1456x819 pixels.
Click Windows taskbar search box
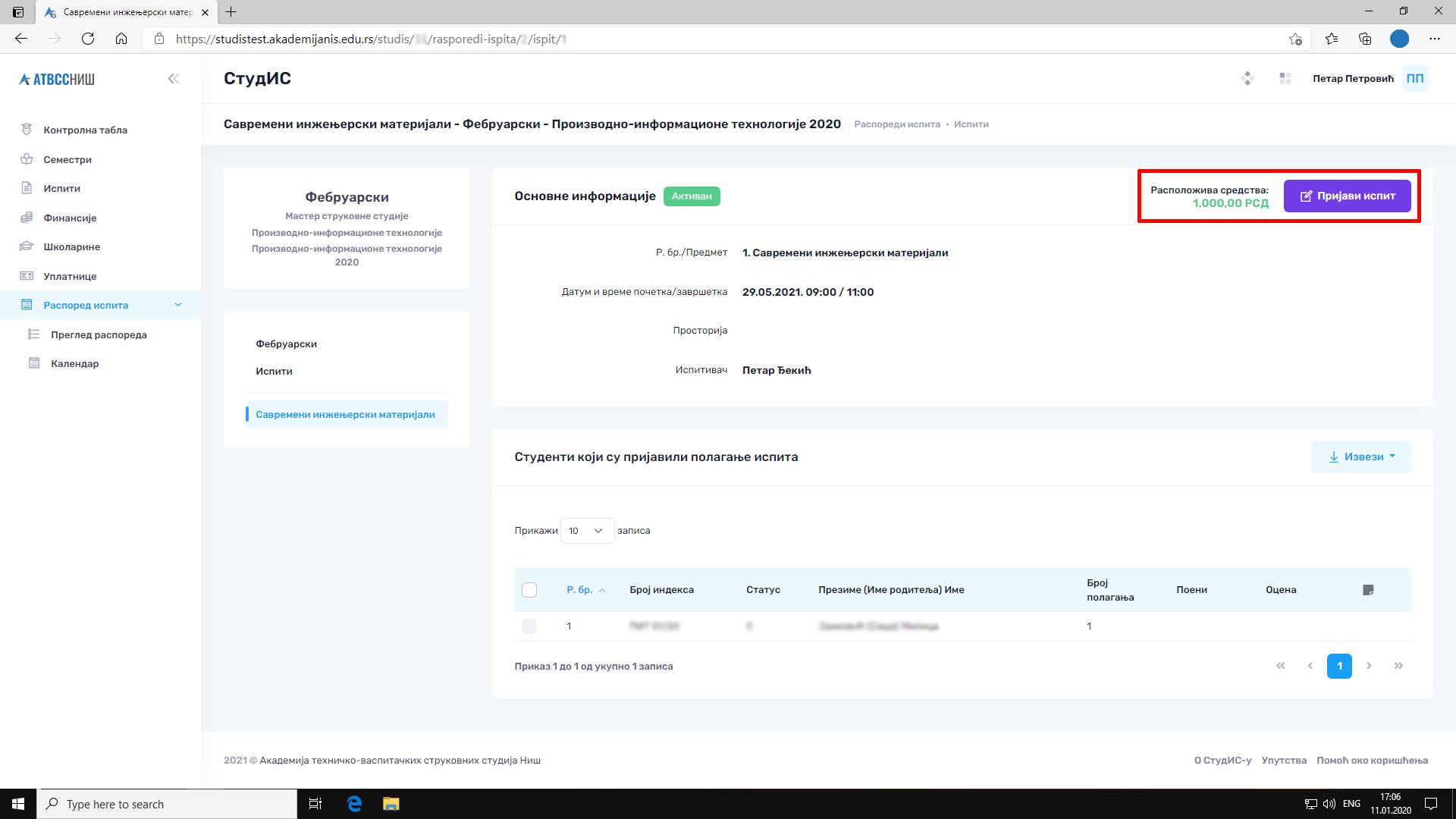click(x=167, y=804)
